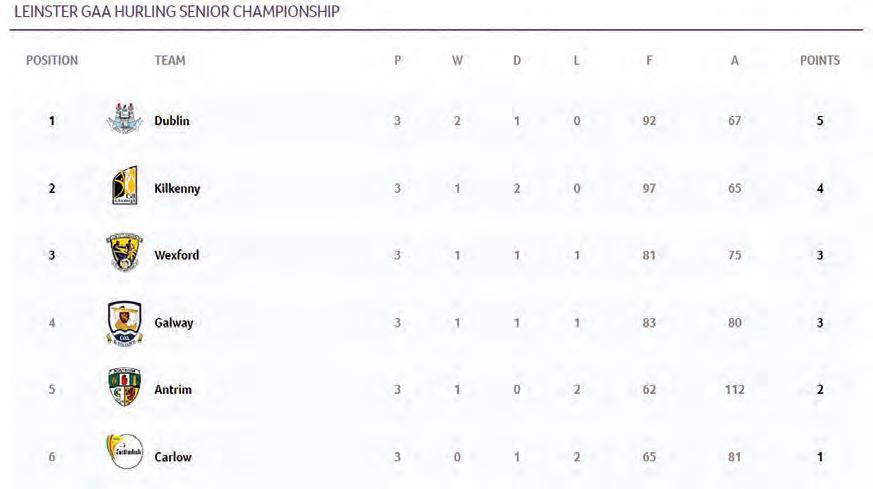Click the Antrim county crest icon
This screenshot has width=873, height=489.
125,388
